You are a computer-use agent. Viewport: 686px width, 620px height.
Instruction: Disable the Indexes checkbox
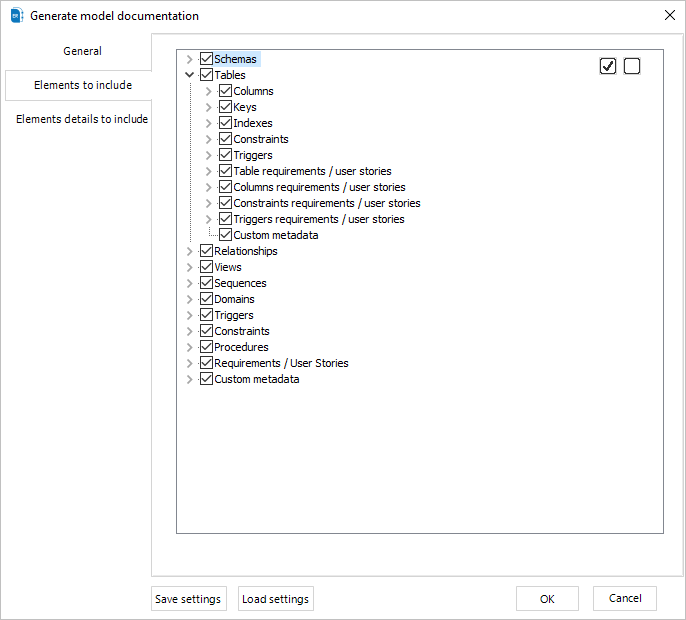click(x=225, y=123)
